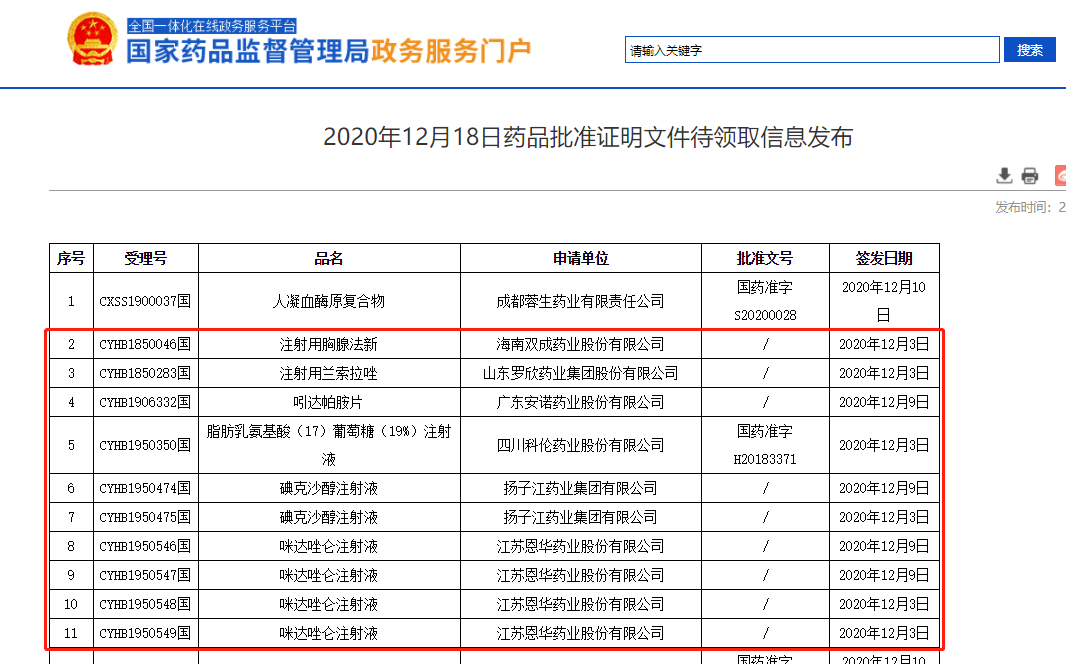Select cell CYHB1950548国
Viewport: 1066px width, 664px height.
point(145,604)
